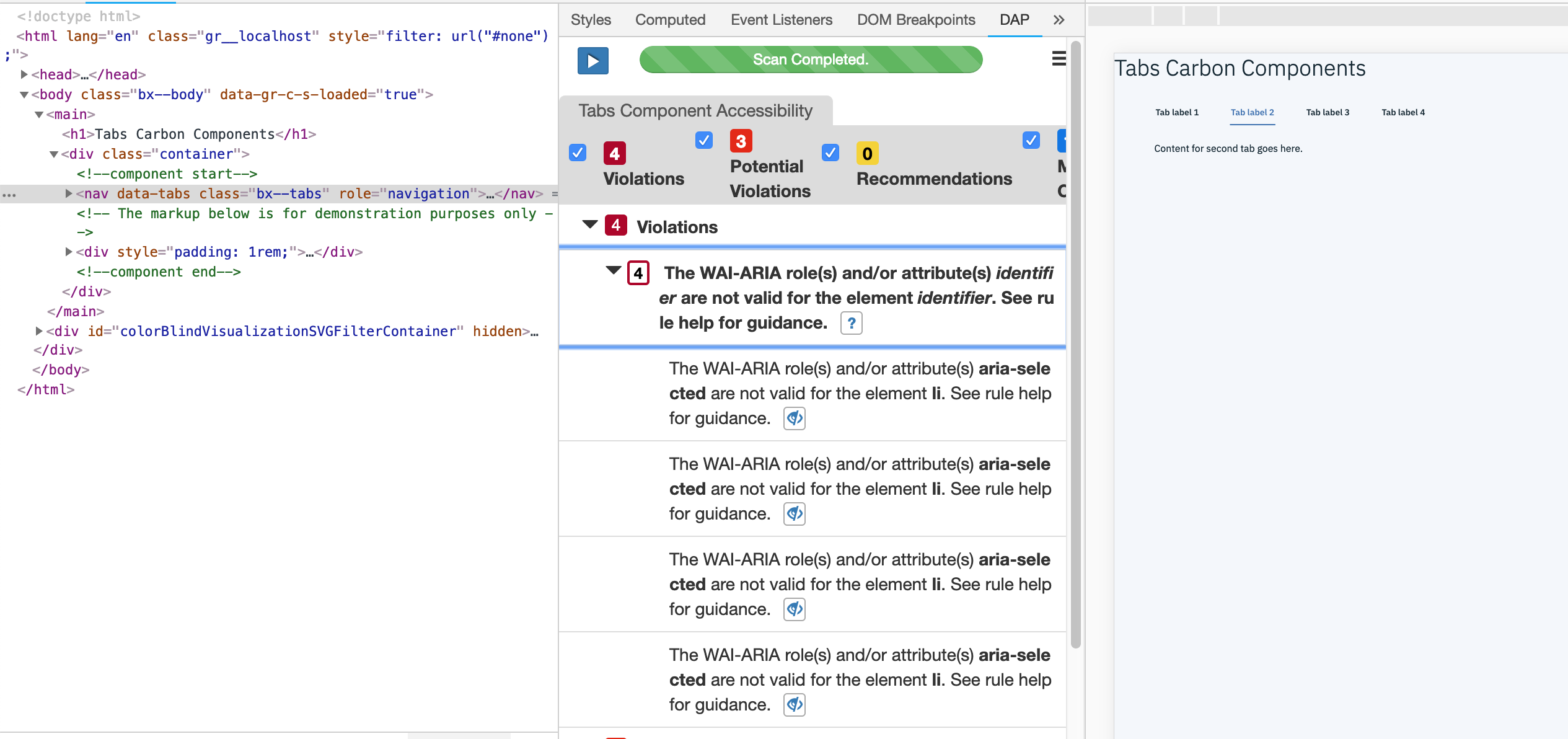Click the Scan Completed progress bar
This screenshot has height=739, width=1568.
click(811, 60)
